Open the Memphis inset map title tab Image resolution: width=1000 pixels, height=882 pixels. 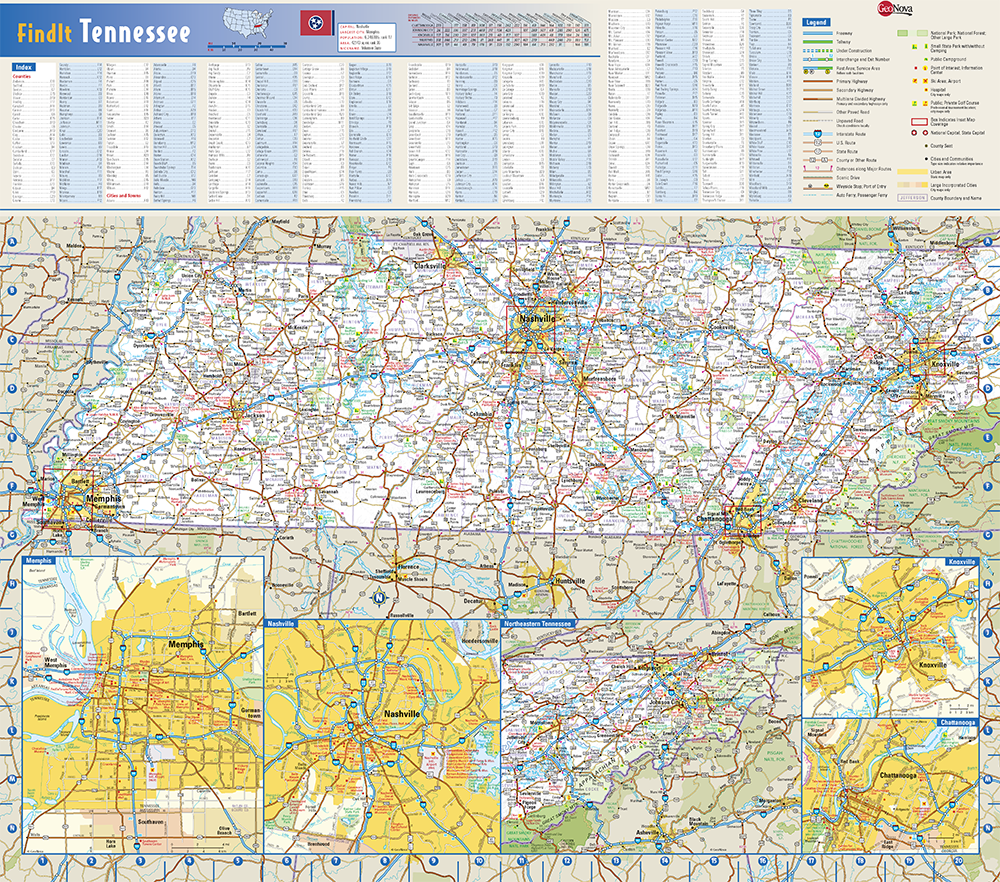(38, 561)
